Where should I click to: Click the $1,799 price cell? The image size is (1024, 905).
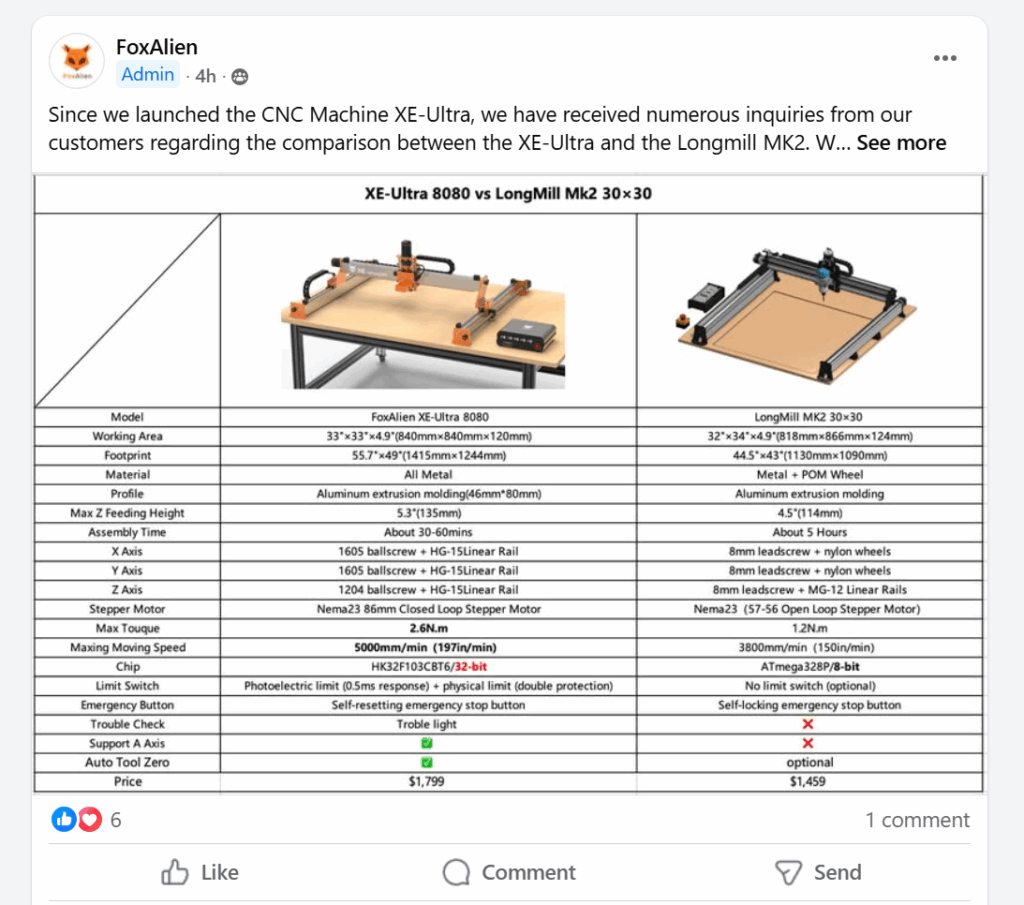[x=427, y=781]
